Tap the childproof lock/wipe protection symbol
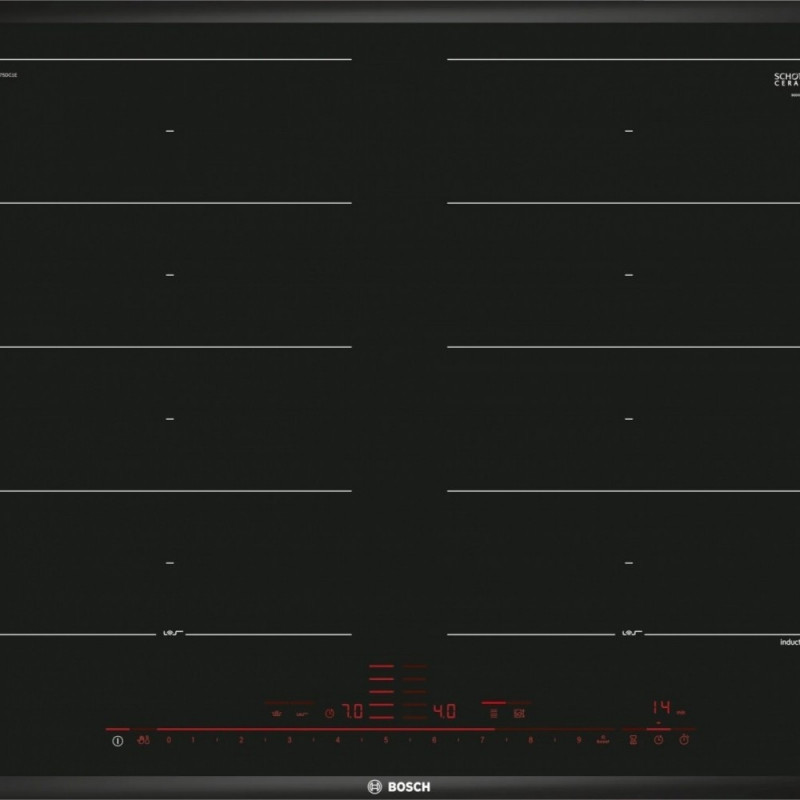800x800 pixels. click(x=144, y=740)
